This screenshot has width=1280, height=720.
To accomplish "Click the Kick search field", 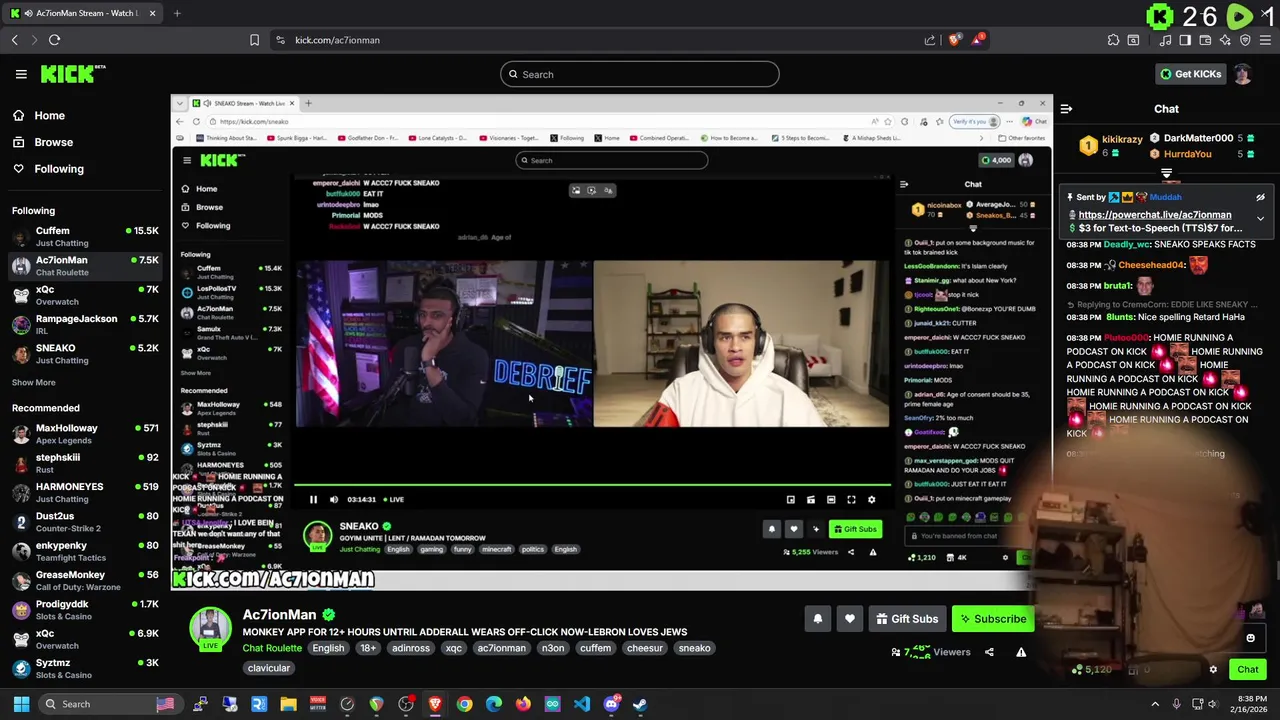I will click(640, 74).
